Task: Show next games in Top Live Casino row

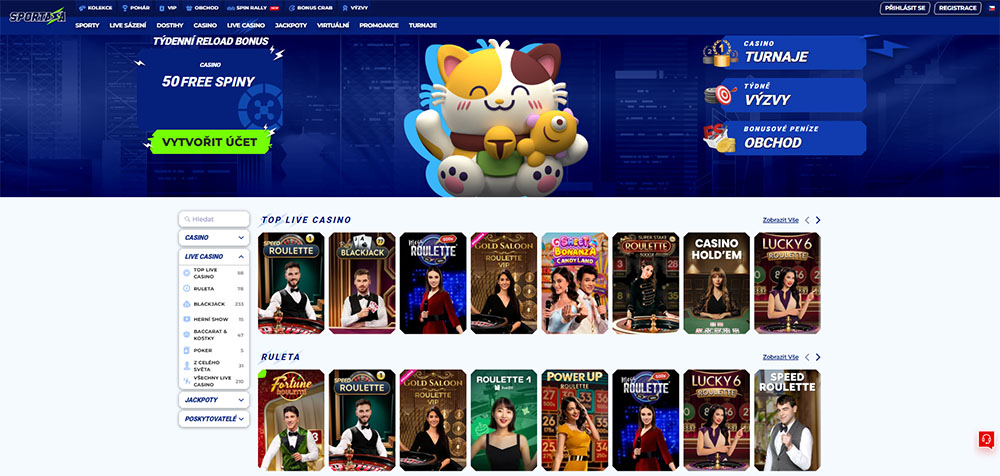Action: click(818, 220)
